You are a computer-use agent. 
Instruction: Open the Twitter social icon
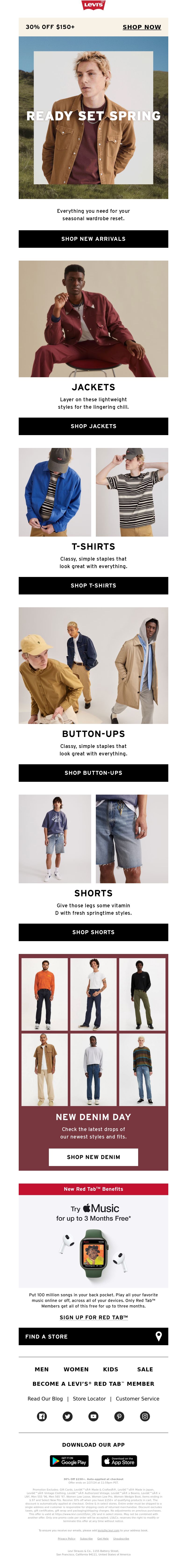click(x=68, y=1416)
